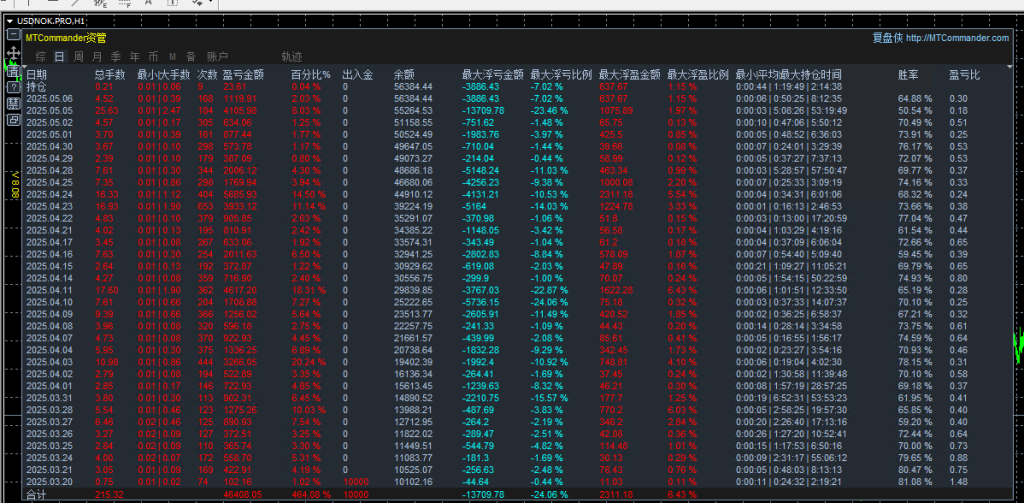Select the 2025.05.06 date row
The height and width of the screenshot is (503, 1024).
pyautogui.click(x=50, y=98)
